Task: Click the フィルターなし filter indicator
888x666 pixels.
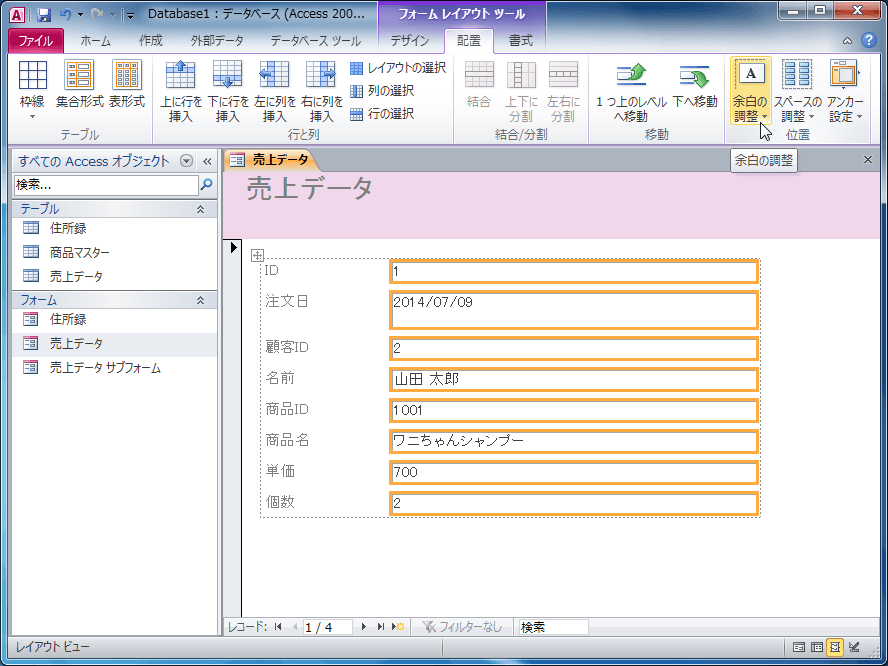Action: (463, 626)
